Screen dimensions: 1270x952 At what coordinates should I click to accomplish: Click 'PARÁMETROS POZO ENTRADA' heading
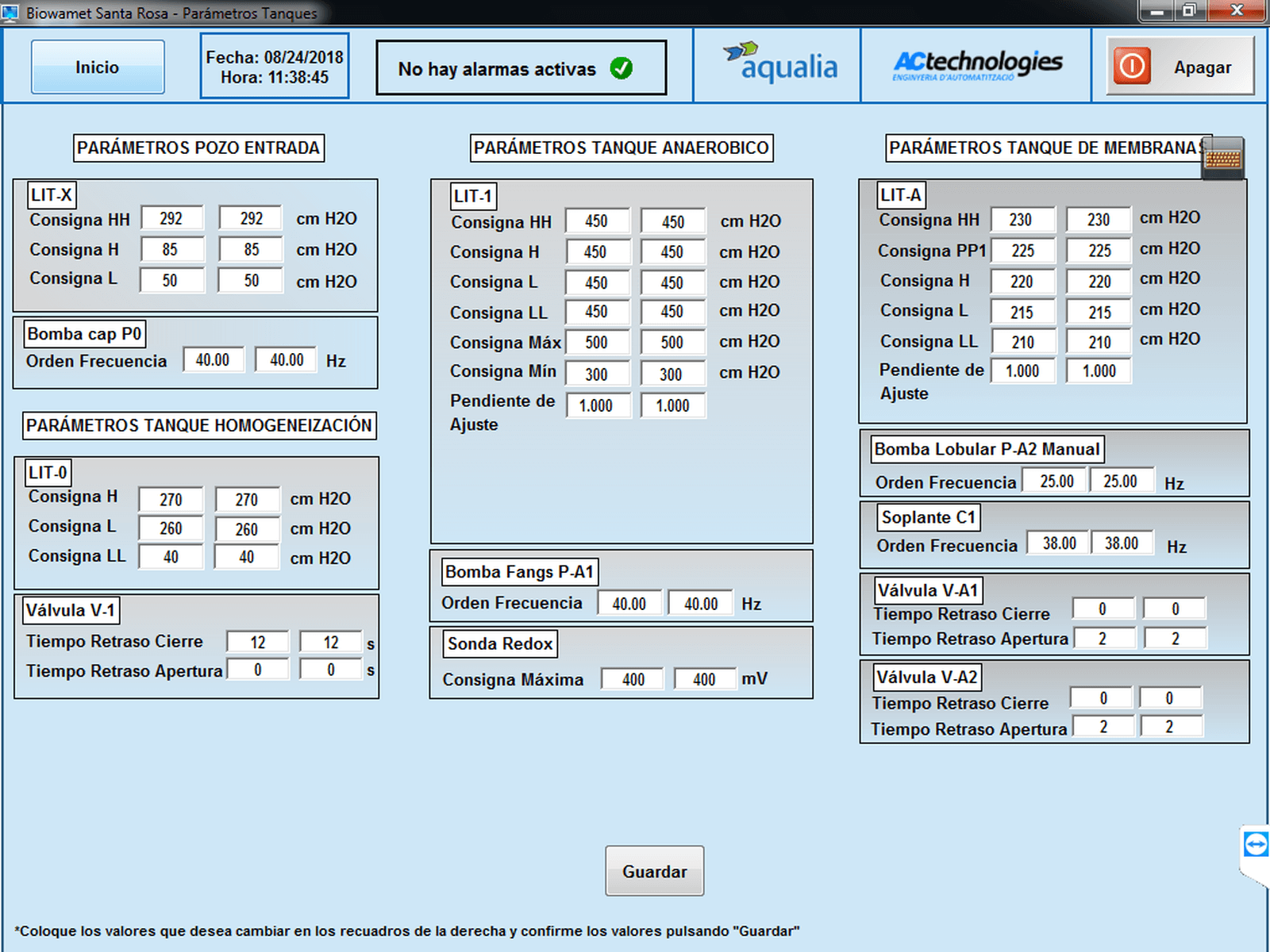click(198, 148)
